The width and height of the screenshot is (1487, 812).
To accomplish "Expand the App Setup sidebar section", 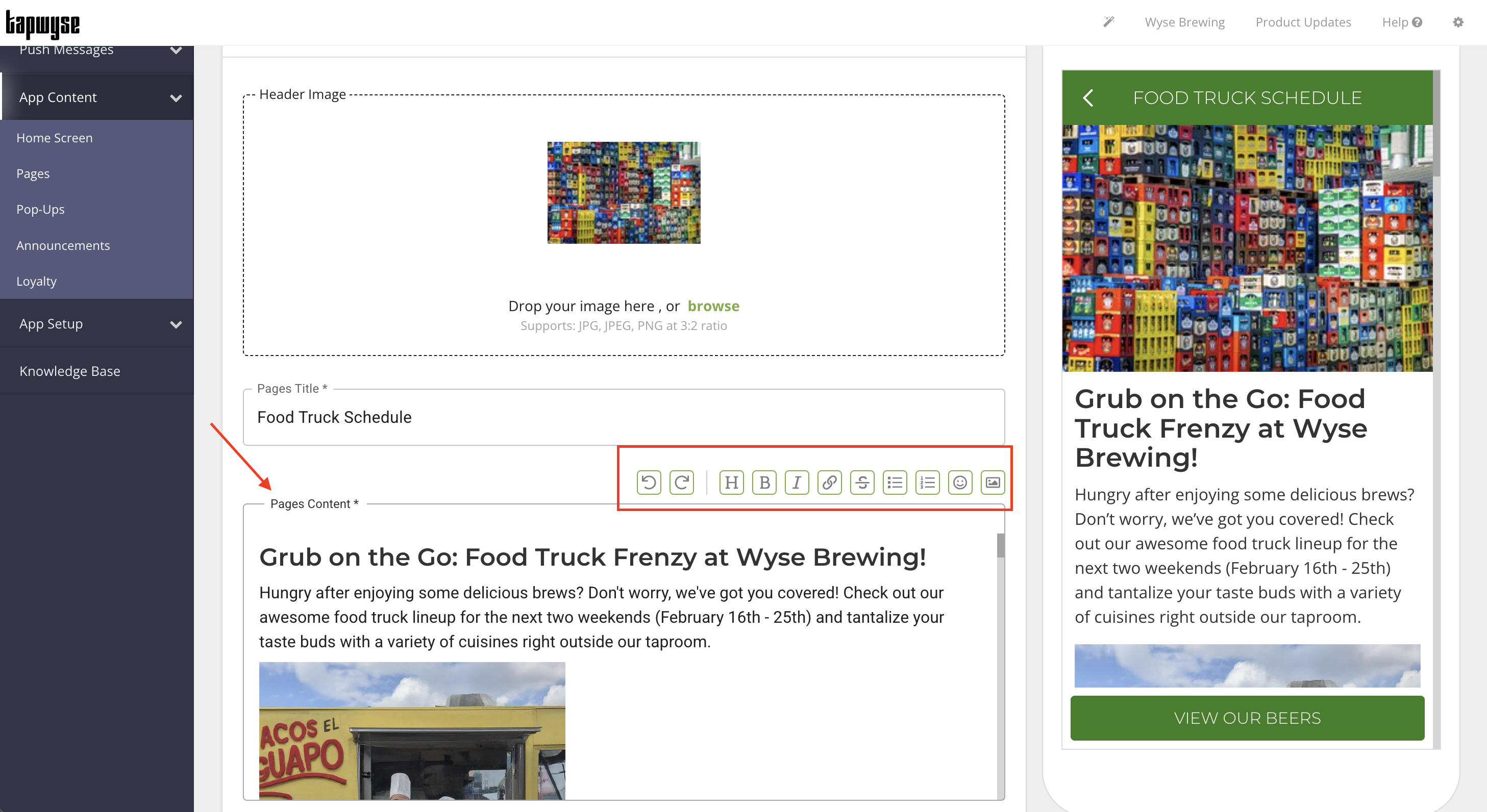I will (x=176, y=324).
